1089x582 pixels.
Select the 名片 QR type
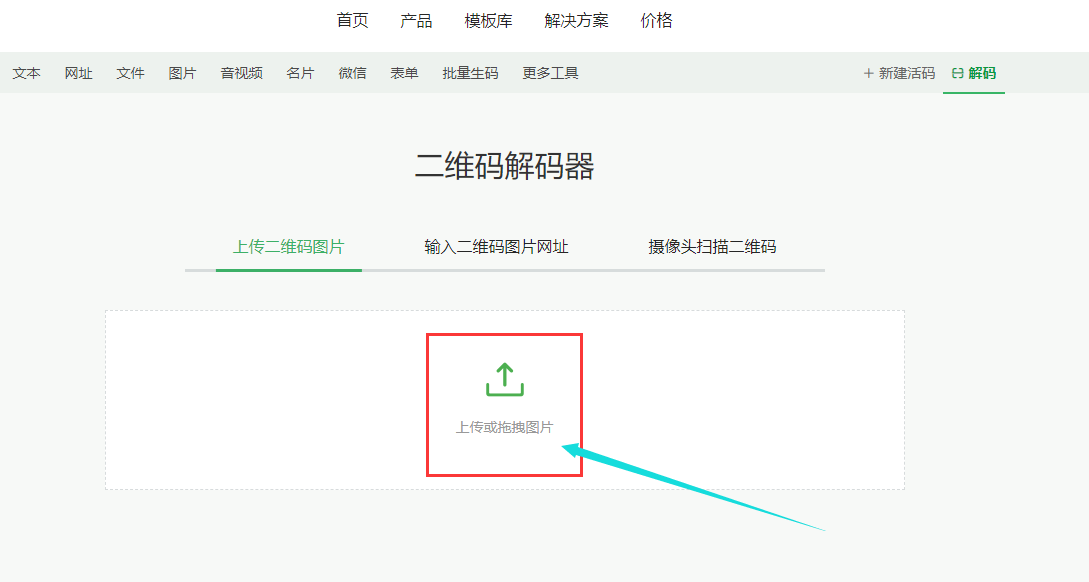coord(300,74)
